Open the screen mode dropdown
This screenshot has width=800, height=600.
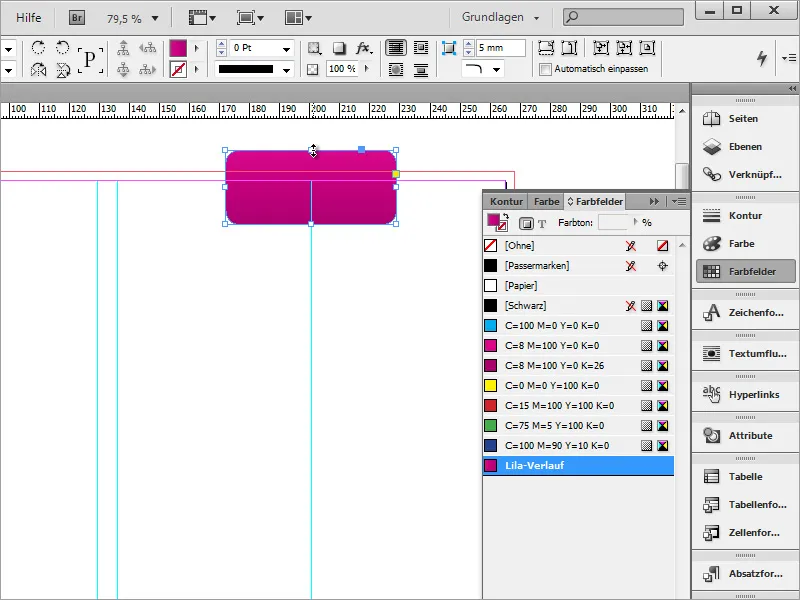(250, 18)
